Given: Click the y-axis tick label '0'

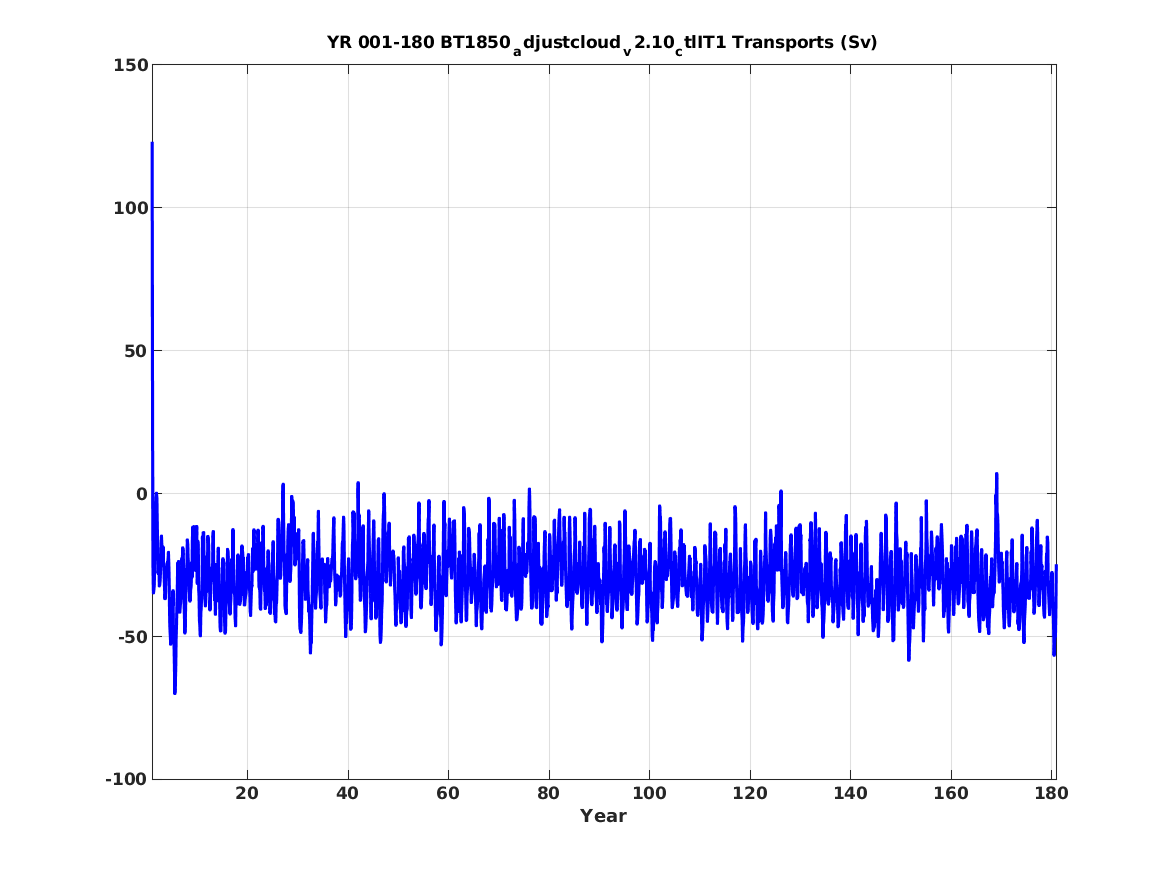Looking at the screenshot, I should tap(142, 494).
